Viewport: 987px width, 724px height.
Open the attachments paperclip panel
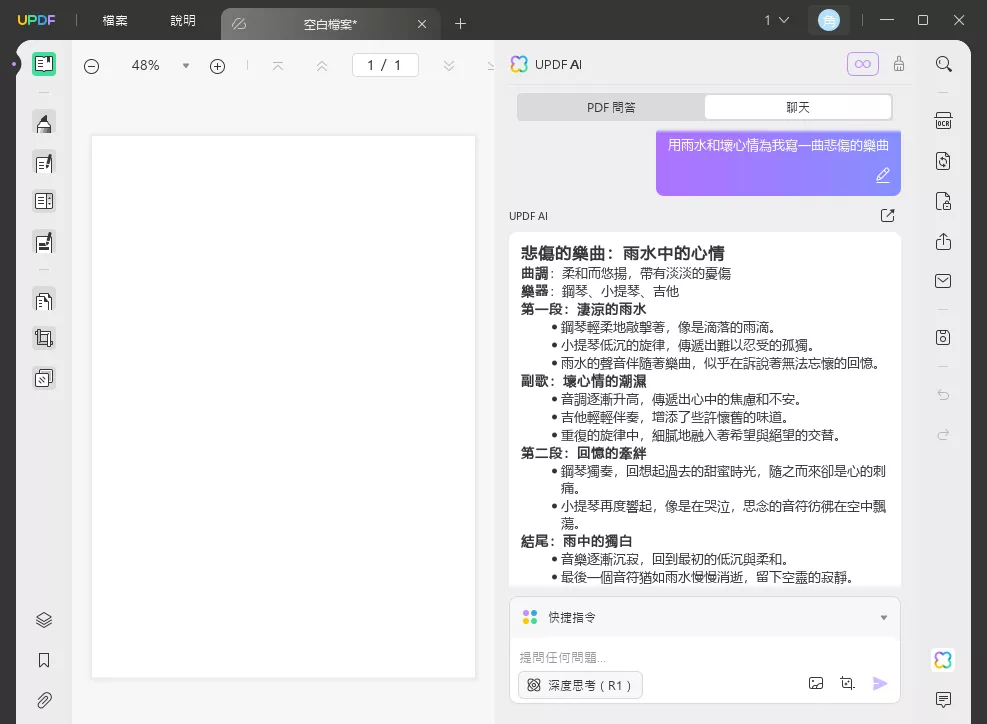pos(44,700)
